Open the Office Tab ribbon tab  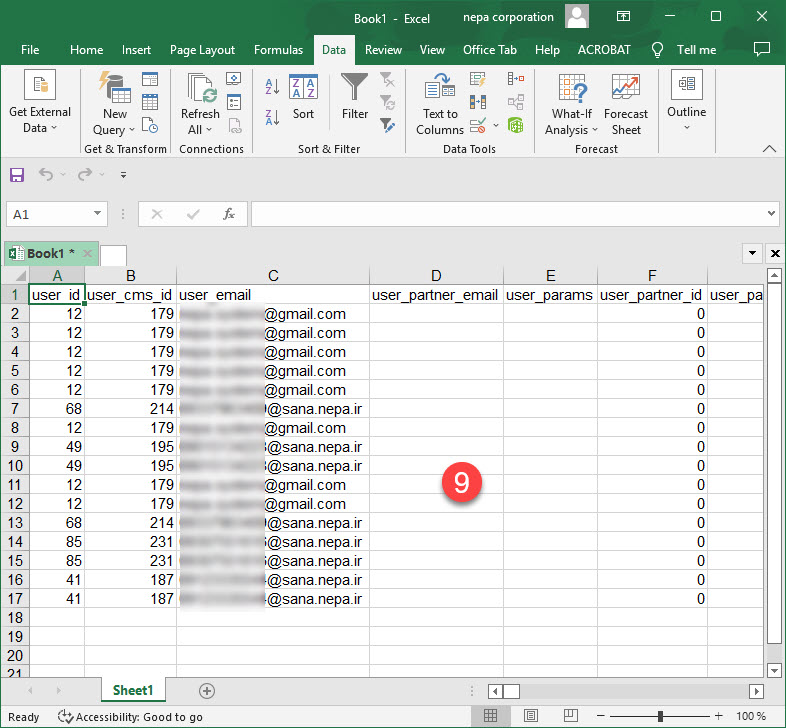[x=490, y=50]
